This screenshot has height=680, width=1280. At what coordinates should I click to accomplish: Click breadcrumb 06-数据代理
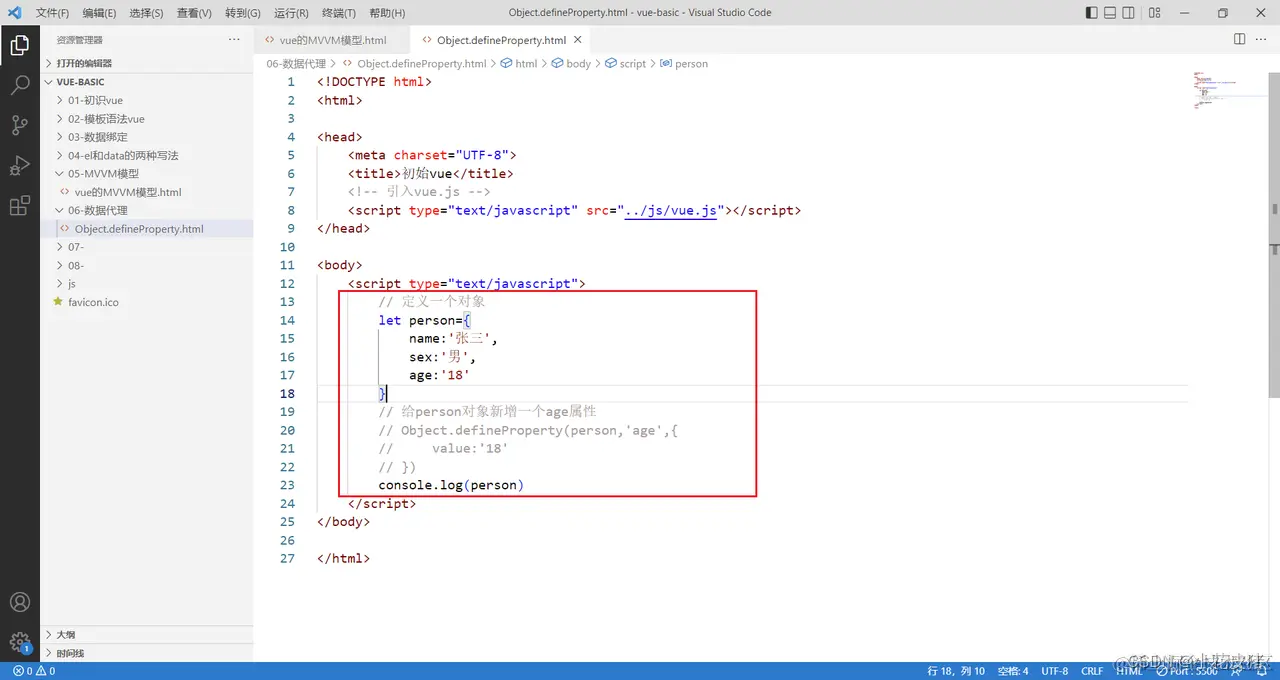(296, 63)
